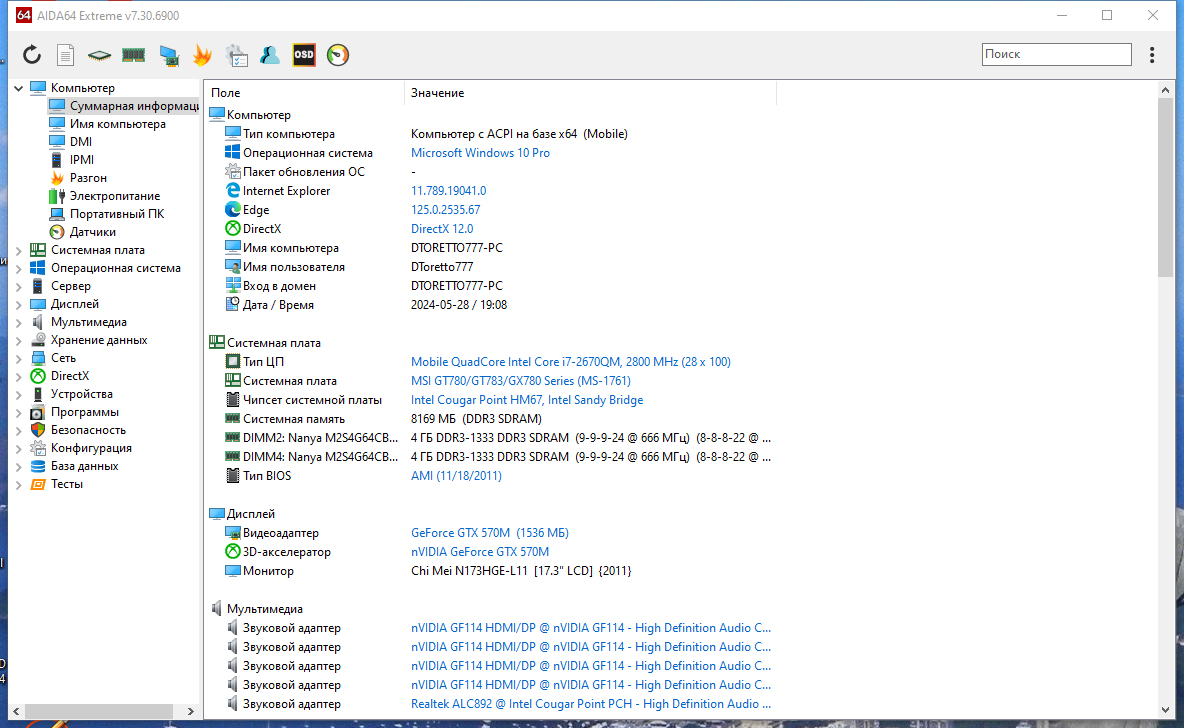Viewport: 1184px width, 728px height.
Task: Select Тесты in the tree
Action: coord(66,484)
